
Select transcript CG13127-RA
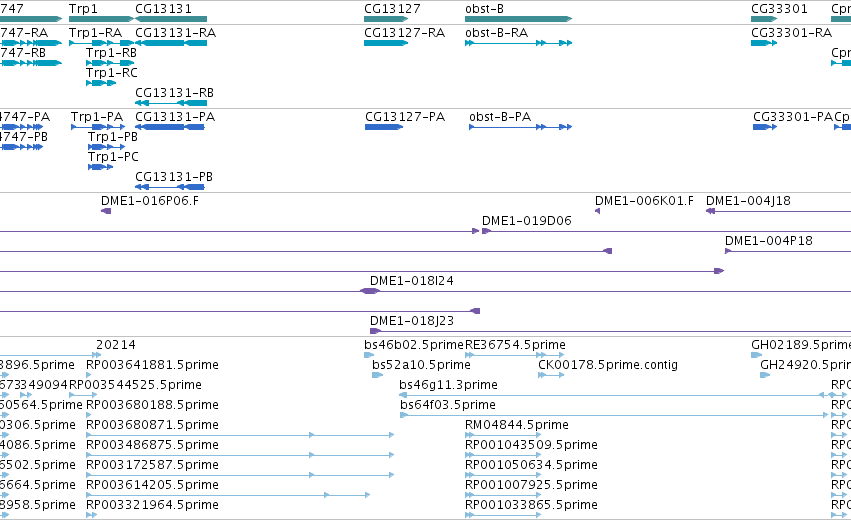click(385, 43)
